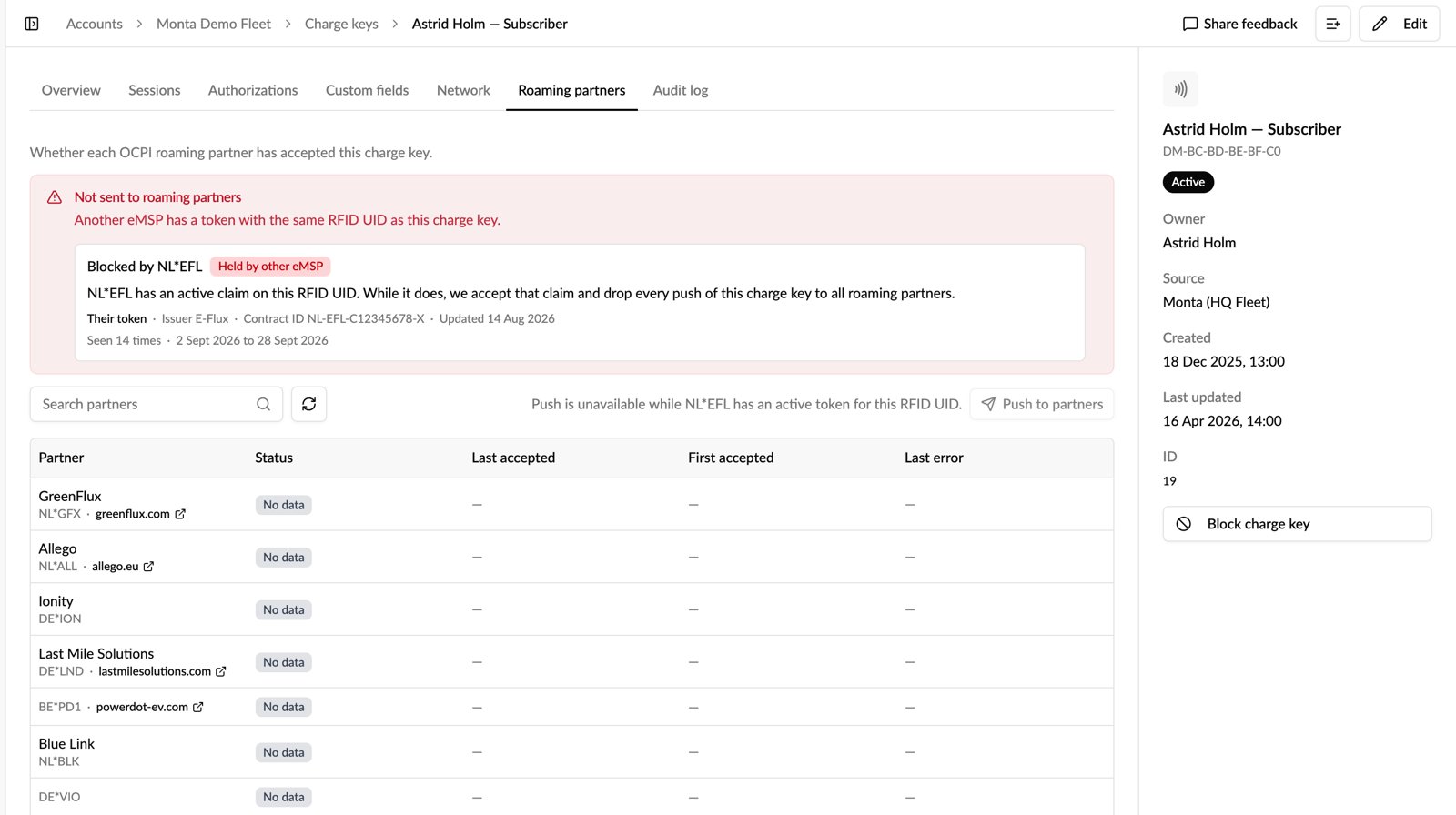Select the Roaming partners tab
This screenshot has height=815, width=1456.
click(571, 90)
